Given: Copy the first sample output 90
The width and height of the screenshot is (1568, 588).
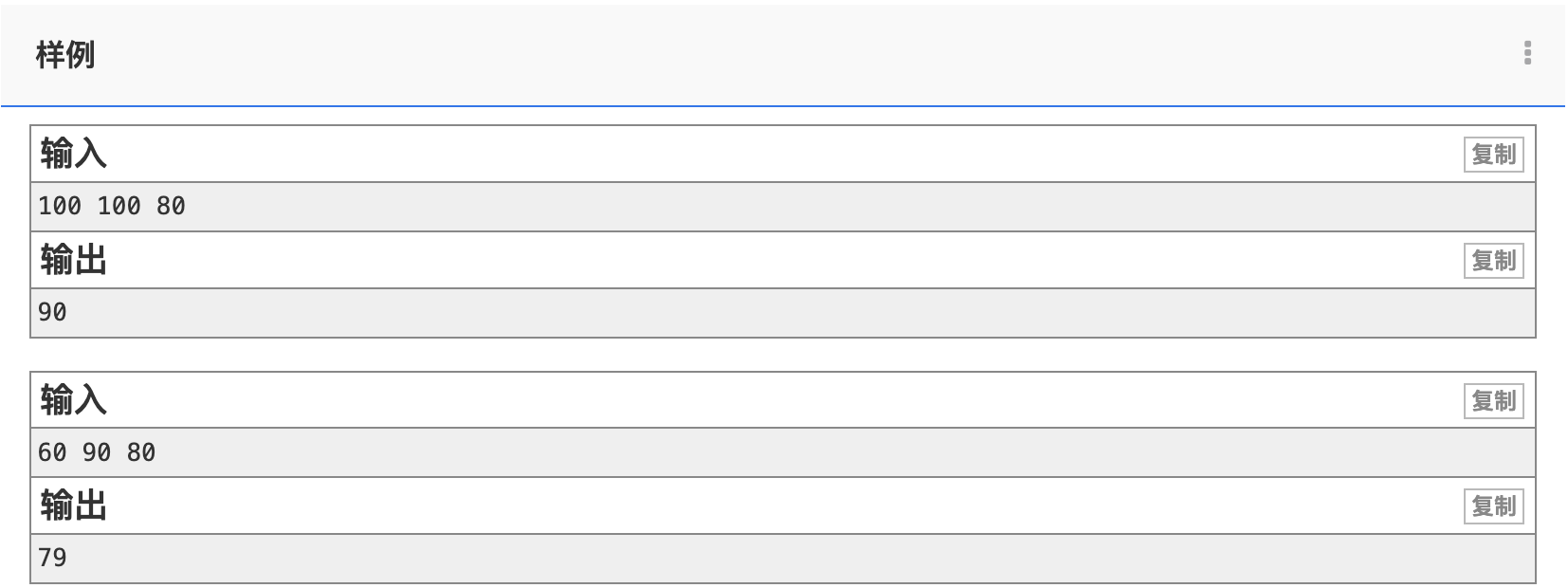Looking at the screenshot, I should pyautogui.click(x=1493, y=261).
